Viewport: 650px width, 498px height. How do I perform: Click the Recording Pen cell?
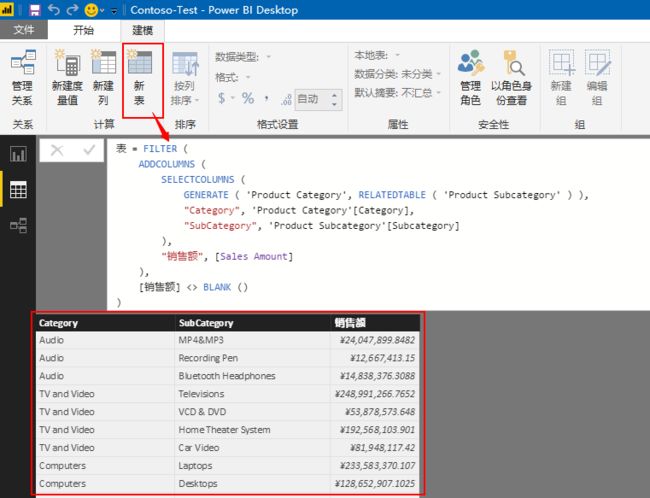(x=252, y=358)
